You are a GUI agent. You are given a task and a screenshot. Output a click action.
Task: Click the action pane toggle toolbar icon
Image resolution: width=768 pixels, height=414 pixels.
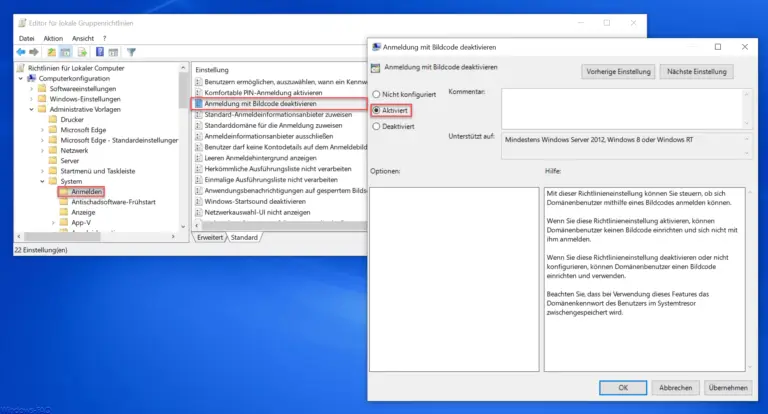coord(113,52)
